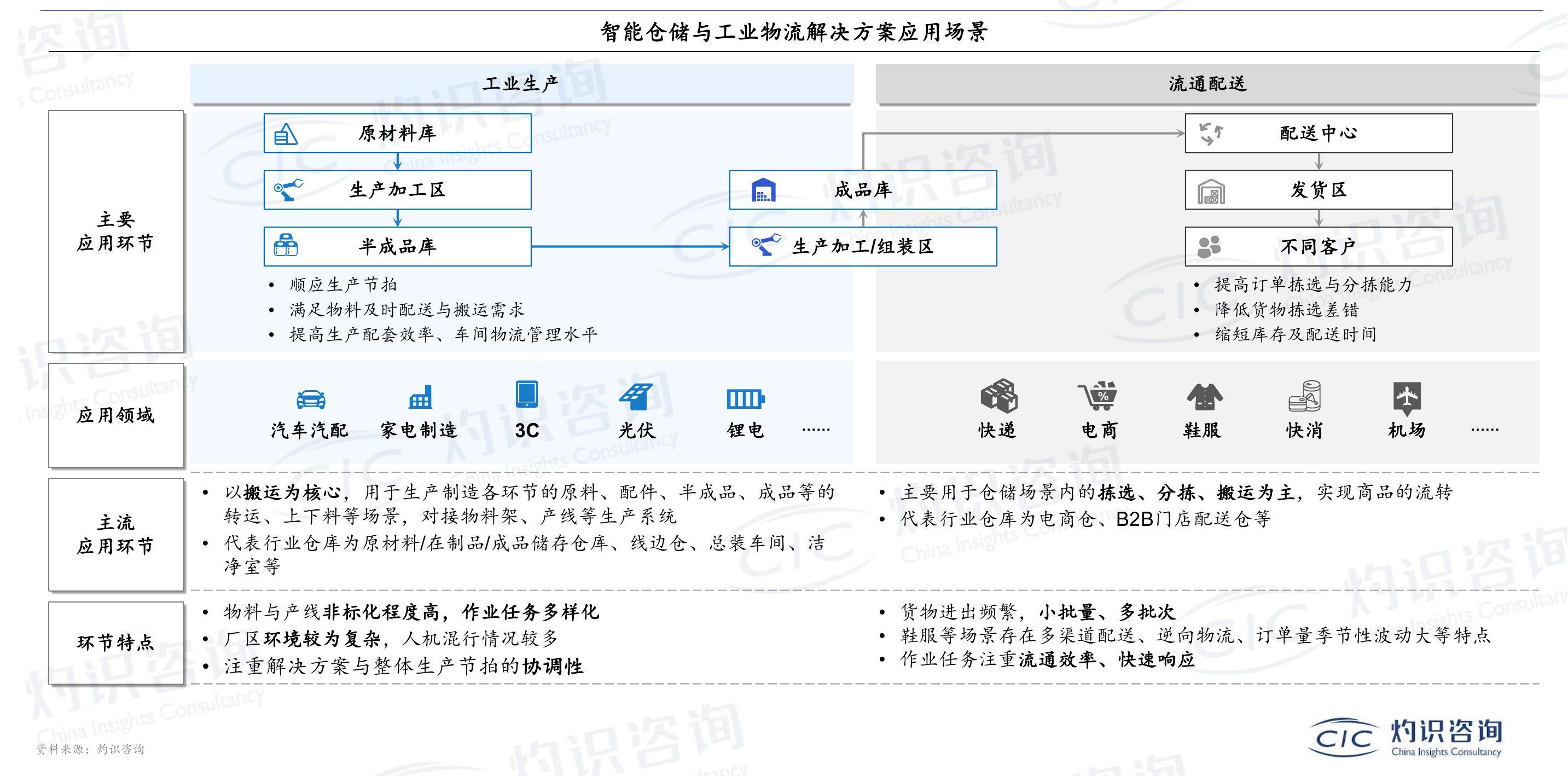1568x776 pixels.
Task: Click the bullet 缩短库存及配送时间
Action: tap(1296, 334)
